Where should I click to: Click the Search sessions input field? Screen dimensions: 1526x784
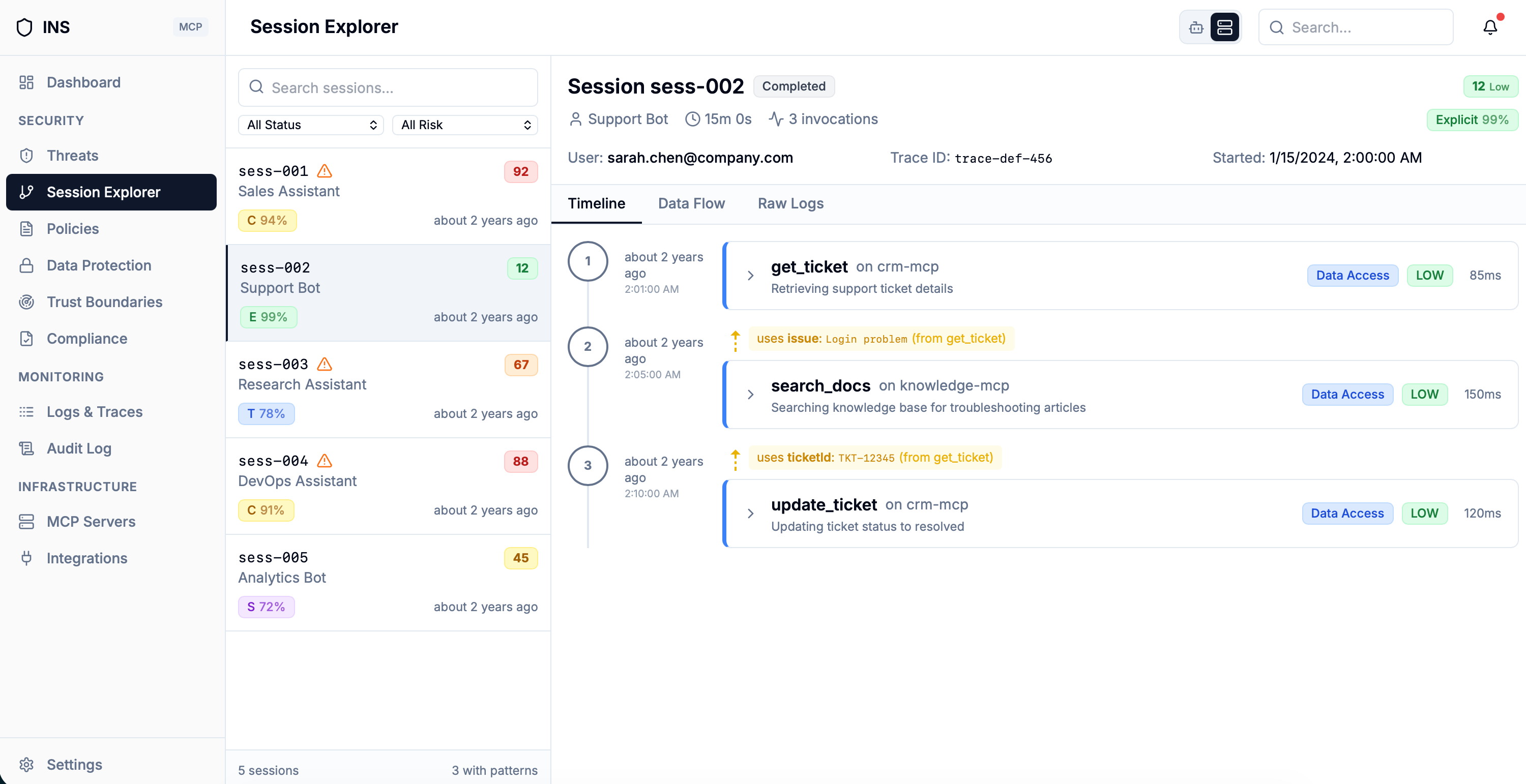pos(388,87)
